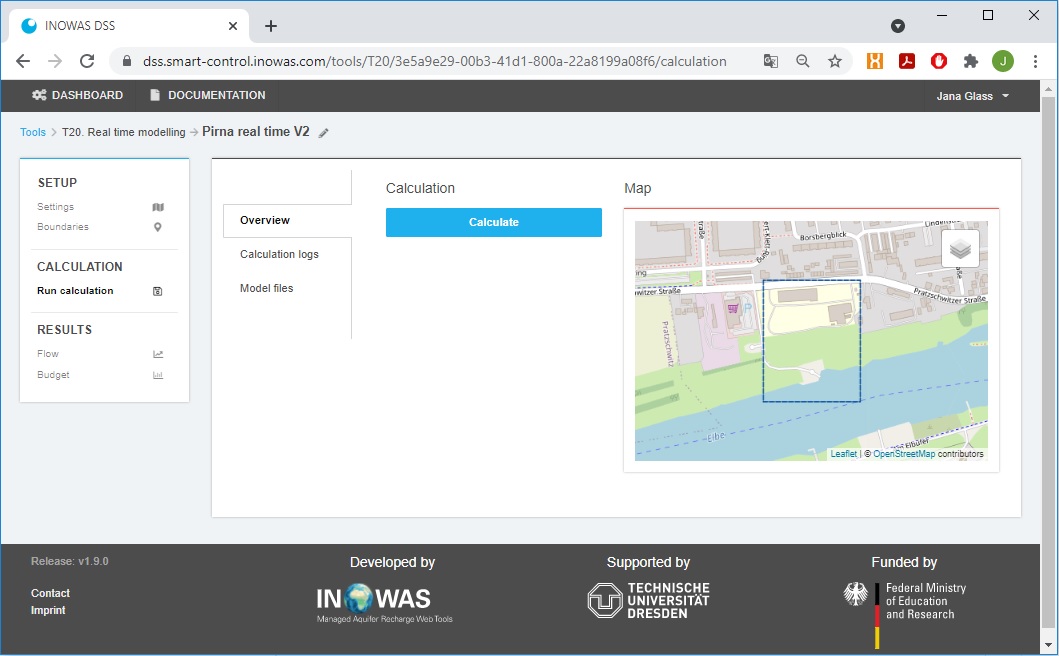The height and width of the screenshot is (656, 1059).
Task: Edit model name with pencil icon
Action: (x=324, y=133)
